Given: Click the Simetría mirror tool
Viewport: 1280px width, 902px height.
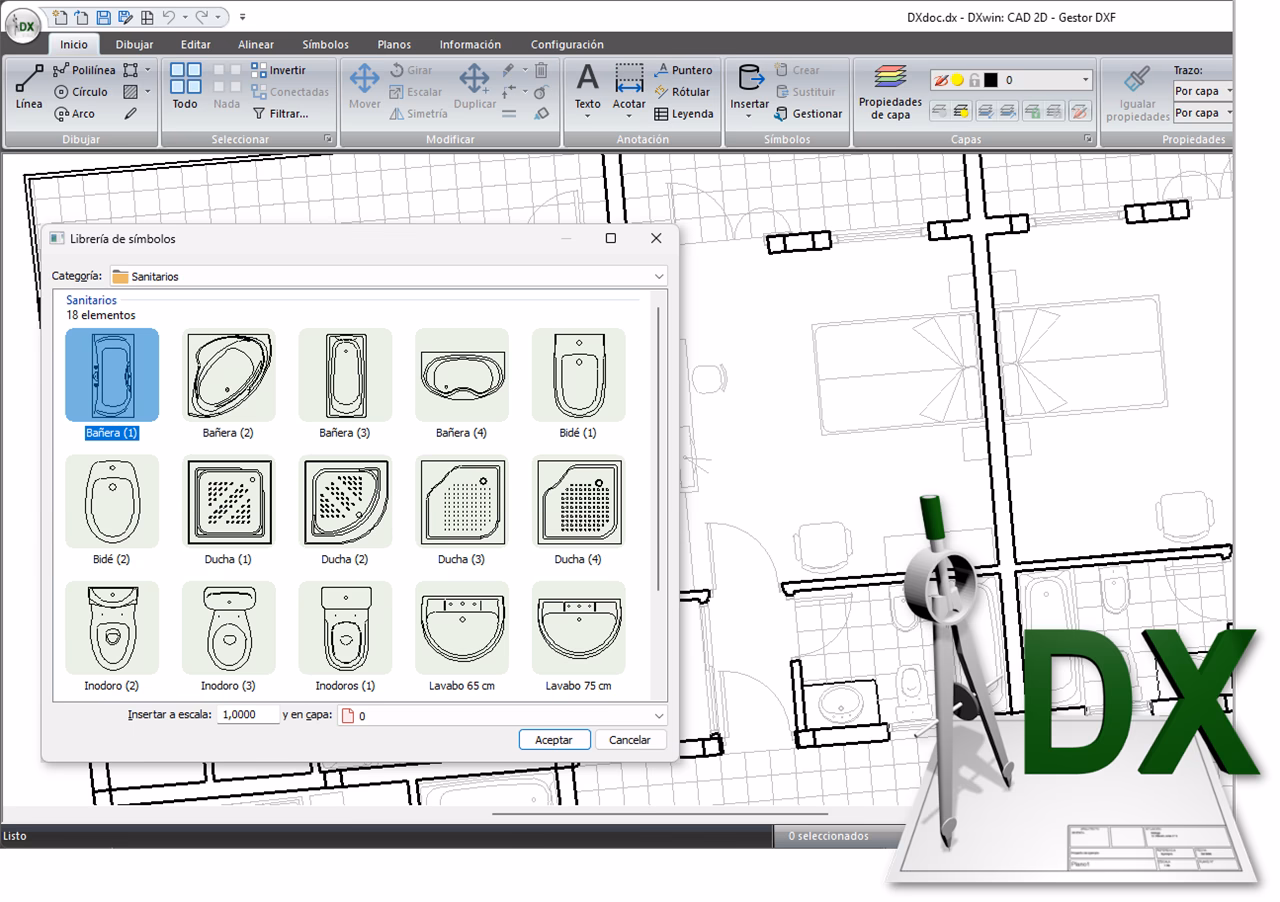Looking at the screenshot, I should [x=418, y=114].
